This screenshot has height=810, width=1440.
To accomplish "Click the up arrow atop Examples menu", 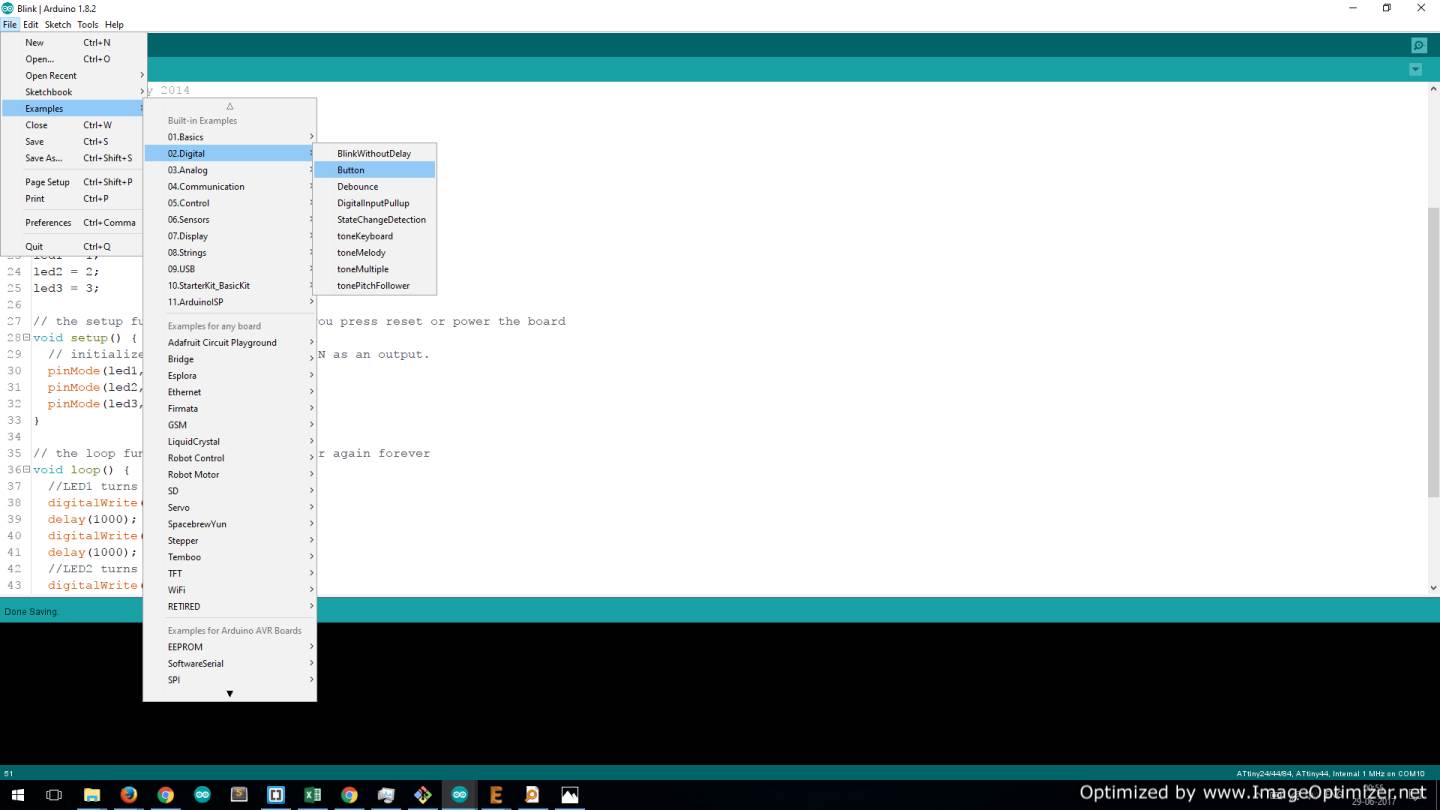I will pos(230,106).
